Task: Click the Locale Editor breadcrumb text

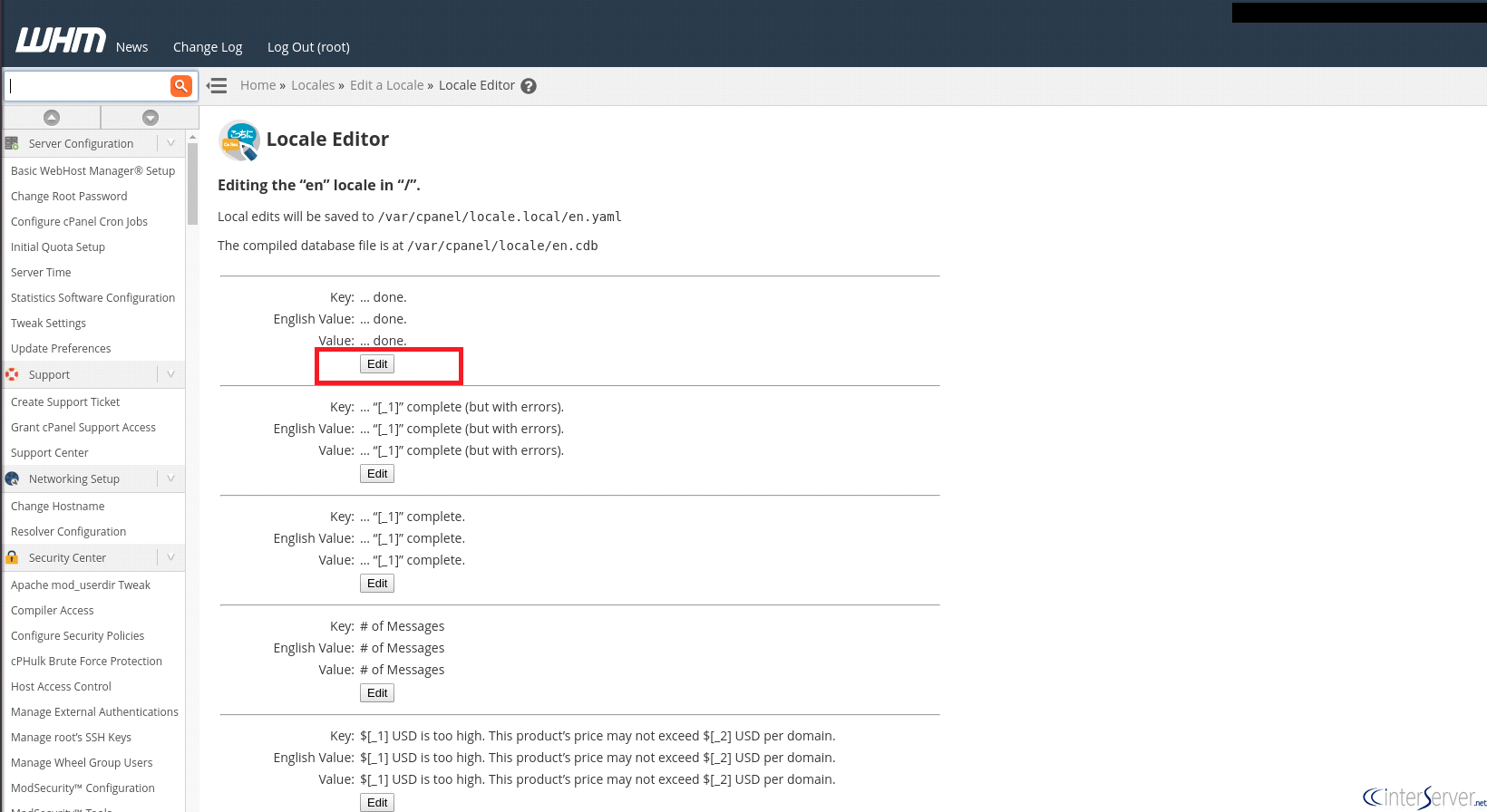Action: (477, 85)
